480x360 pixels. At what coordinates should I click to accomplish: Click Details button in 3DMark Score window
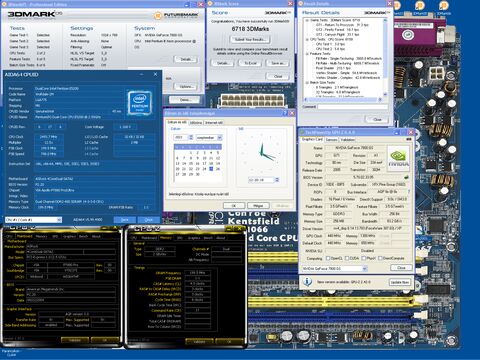tap(223, 63)
